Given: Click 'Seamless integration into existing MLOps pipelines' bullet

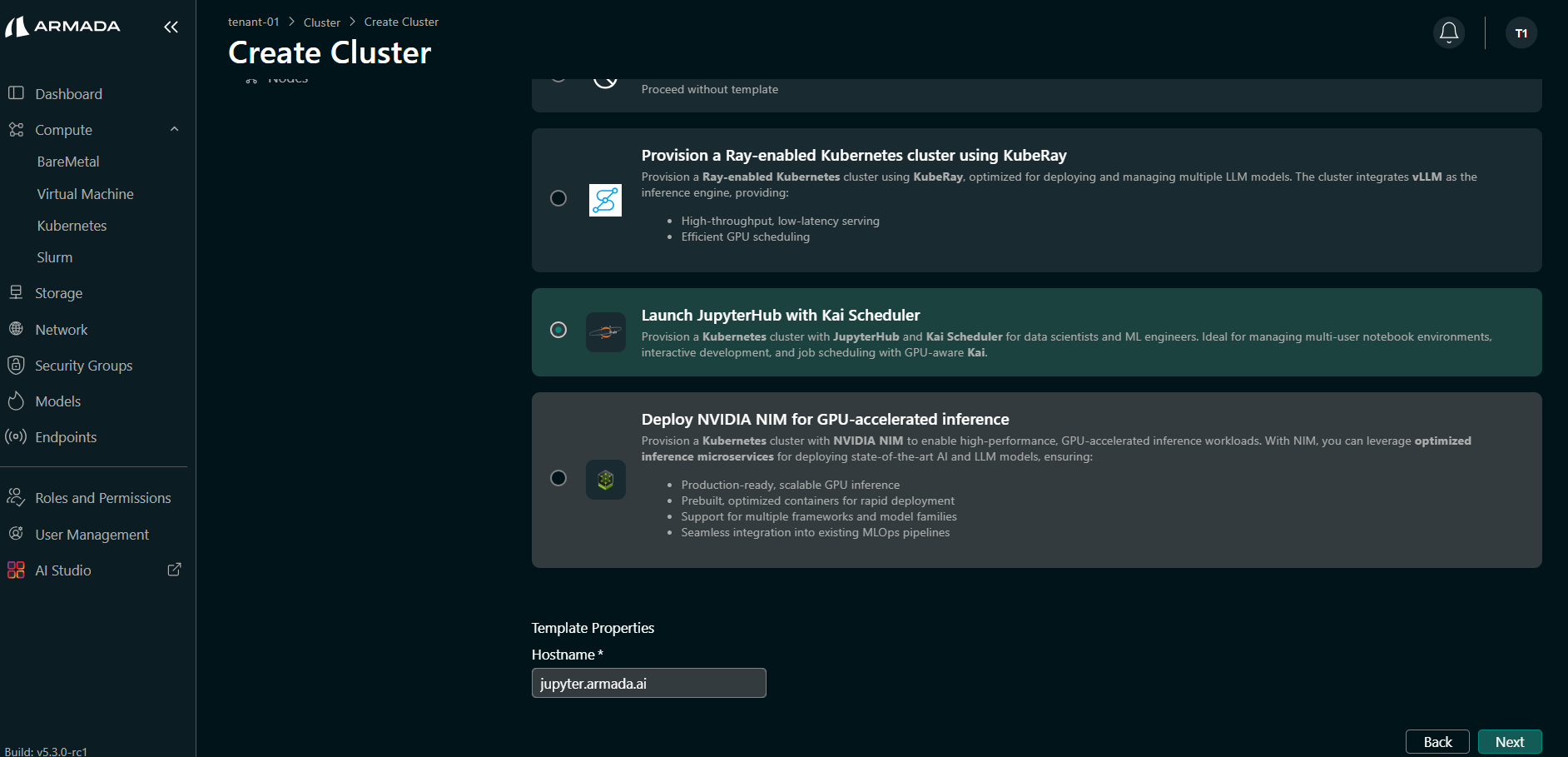Looking at the screenshot, I should [815, 532].
